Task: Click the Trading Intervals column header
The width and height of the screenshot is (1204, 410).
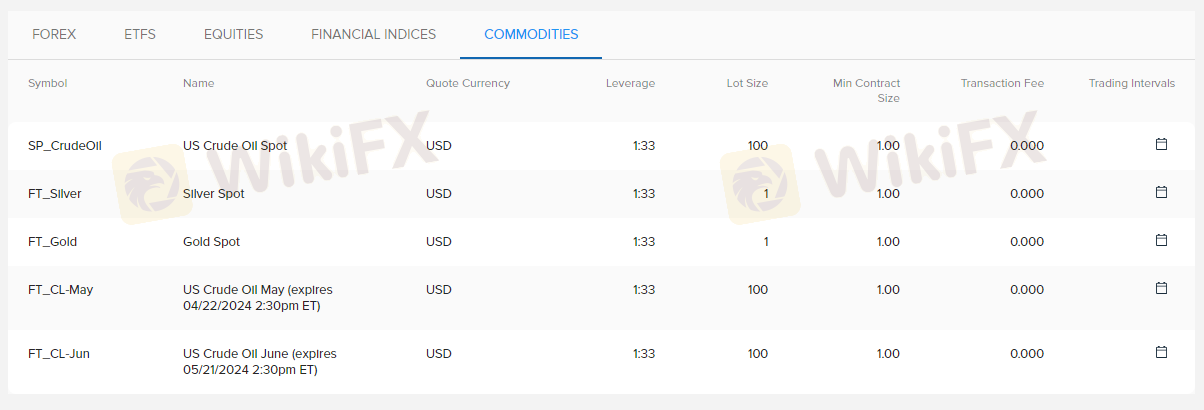Action: click(1132, 83)
